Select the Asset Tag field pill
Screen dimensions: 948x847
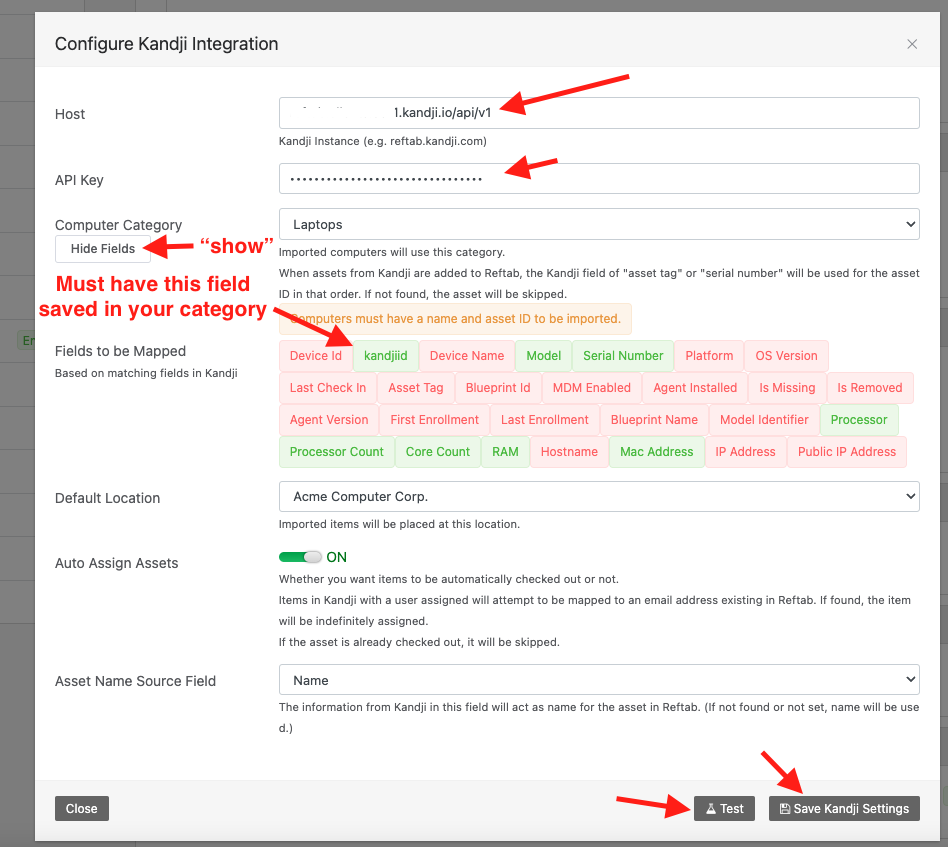point(415,387)
